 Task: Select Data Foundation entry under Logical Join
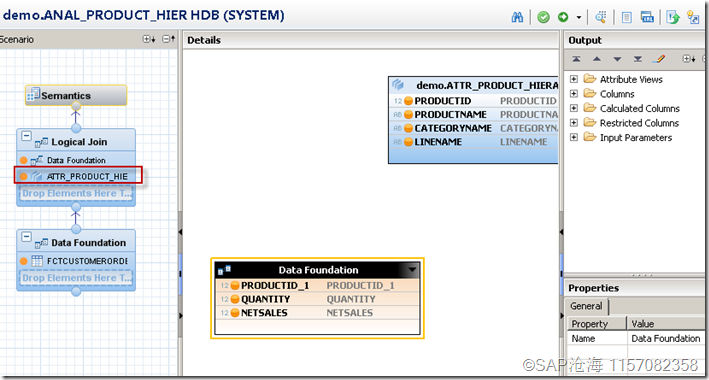[76, 160]
